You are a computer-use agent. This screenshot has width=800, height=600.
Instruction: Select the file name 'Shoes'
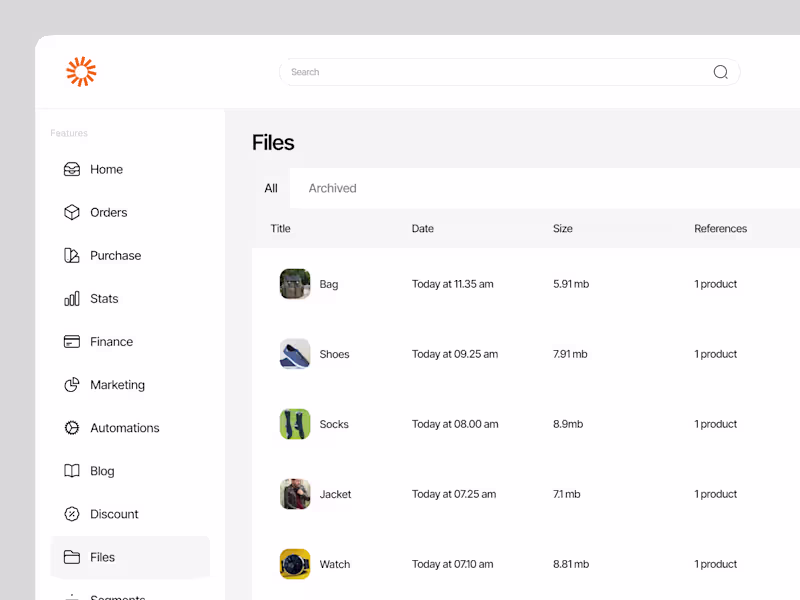click(334, 354)
